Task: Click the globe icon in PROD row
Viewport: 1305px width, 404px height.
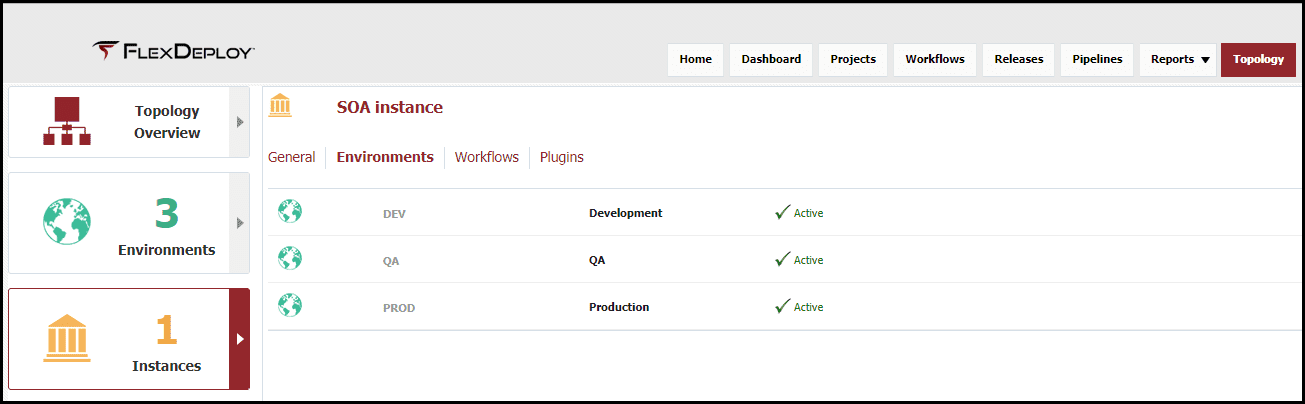Action: coord(290,305)
